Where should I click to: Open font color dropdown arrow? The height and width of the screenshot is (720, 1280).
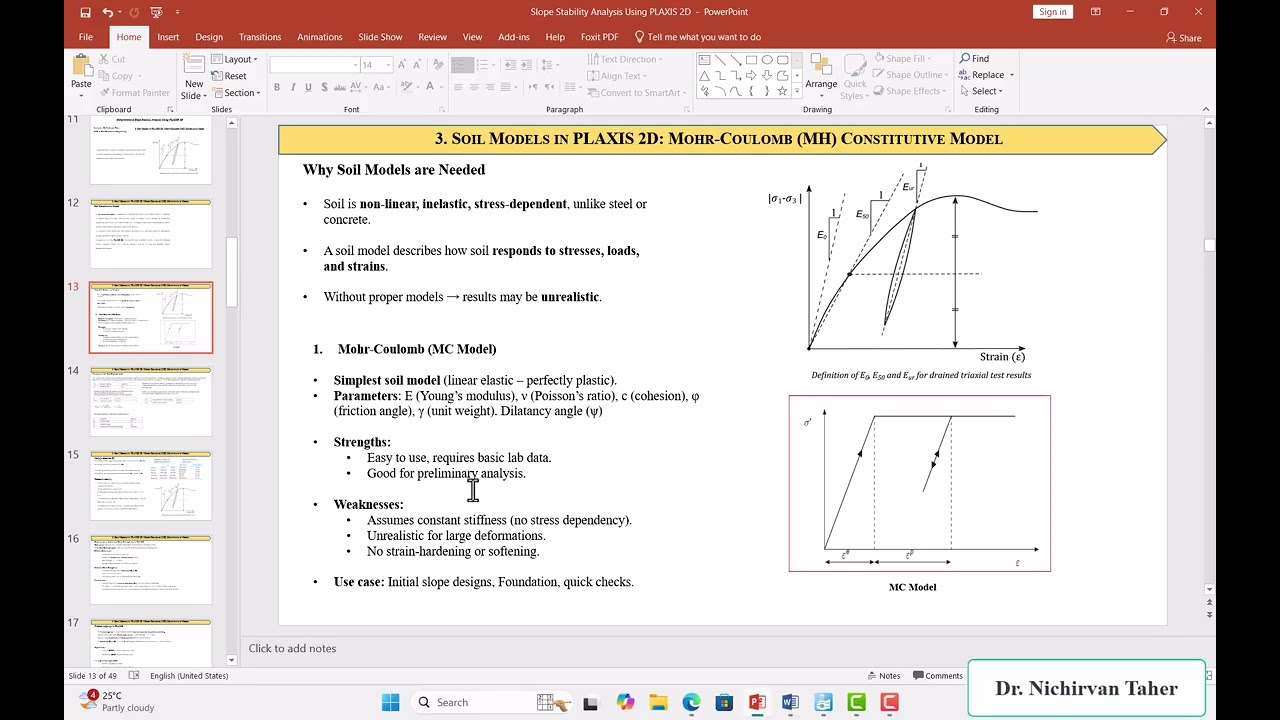tap(441, 87)
